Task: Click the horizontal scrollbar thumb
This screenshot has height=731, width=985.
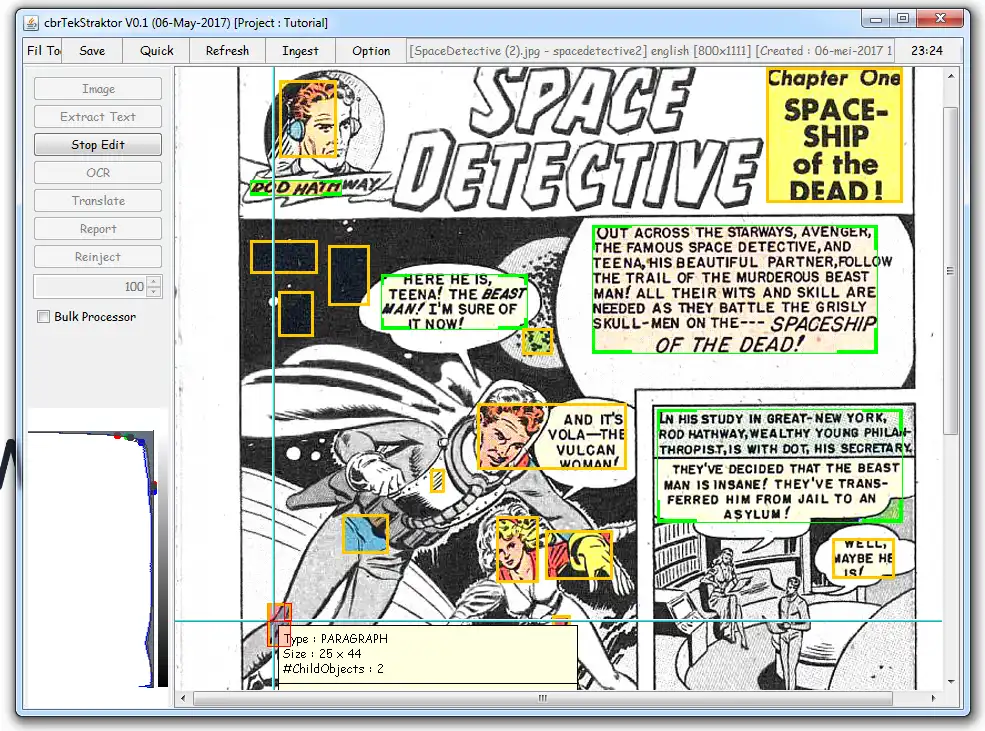Action: 543,698
